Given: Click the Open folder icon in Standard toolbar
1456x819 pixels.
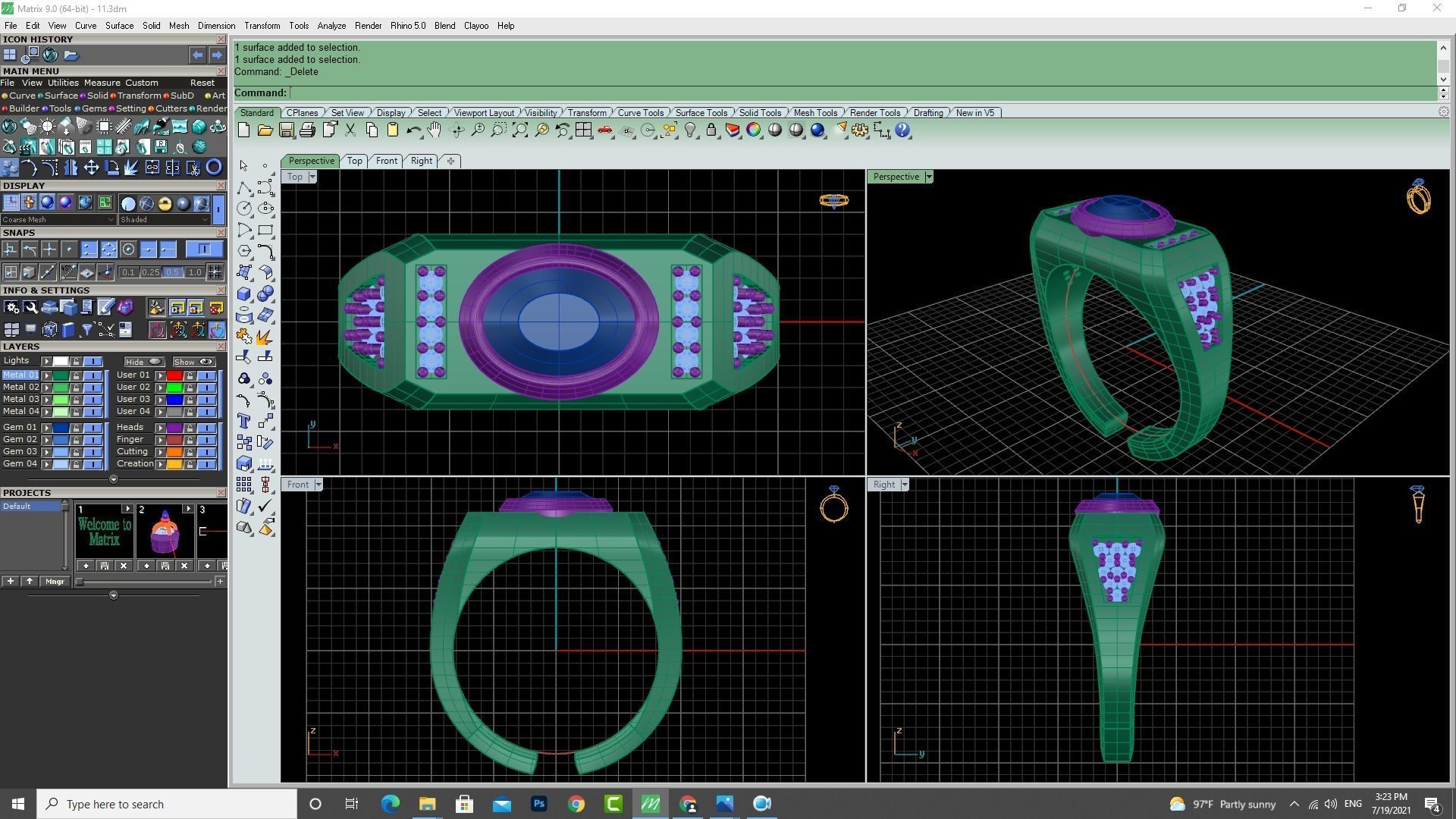Looking at the screenshot, I should 265,130.
